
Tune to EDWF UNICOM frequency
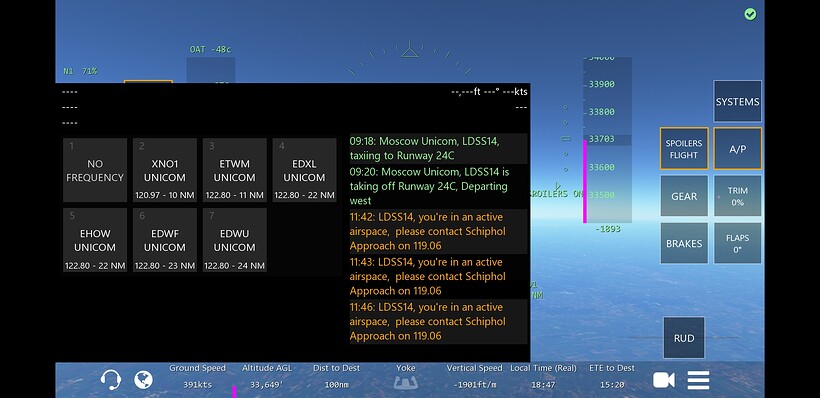click(x=165, y=240)
